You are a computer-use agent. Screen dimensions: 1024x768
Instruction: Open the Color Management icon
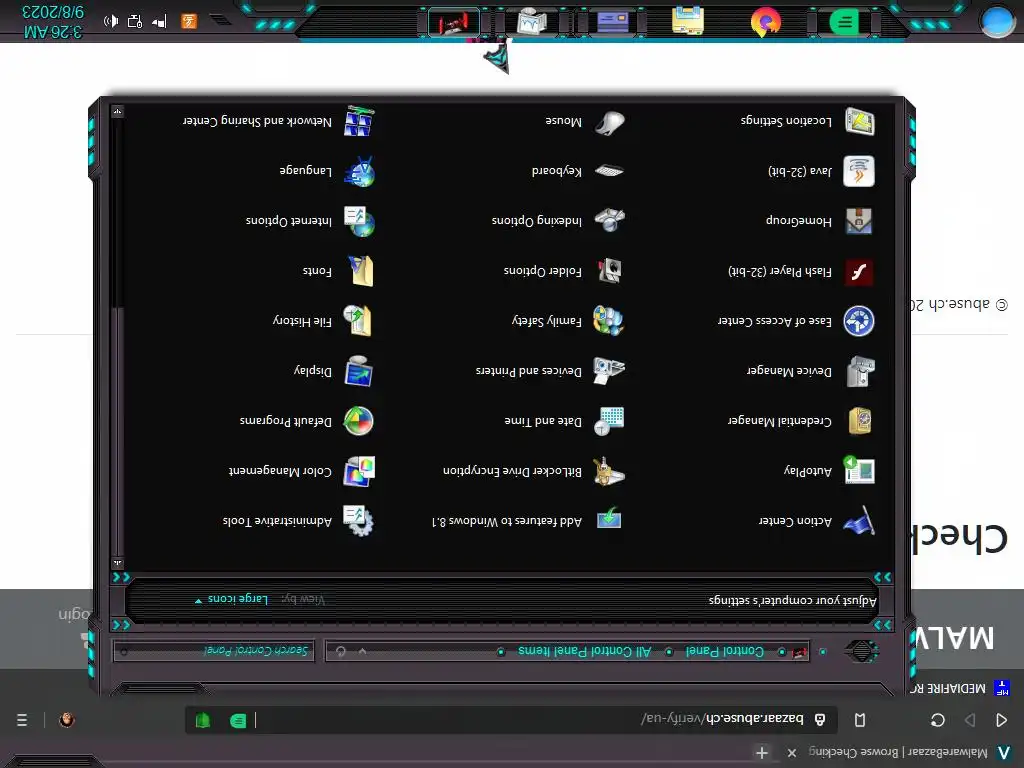click(x=359, y=471)
